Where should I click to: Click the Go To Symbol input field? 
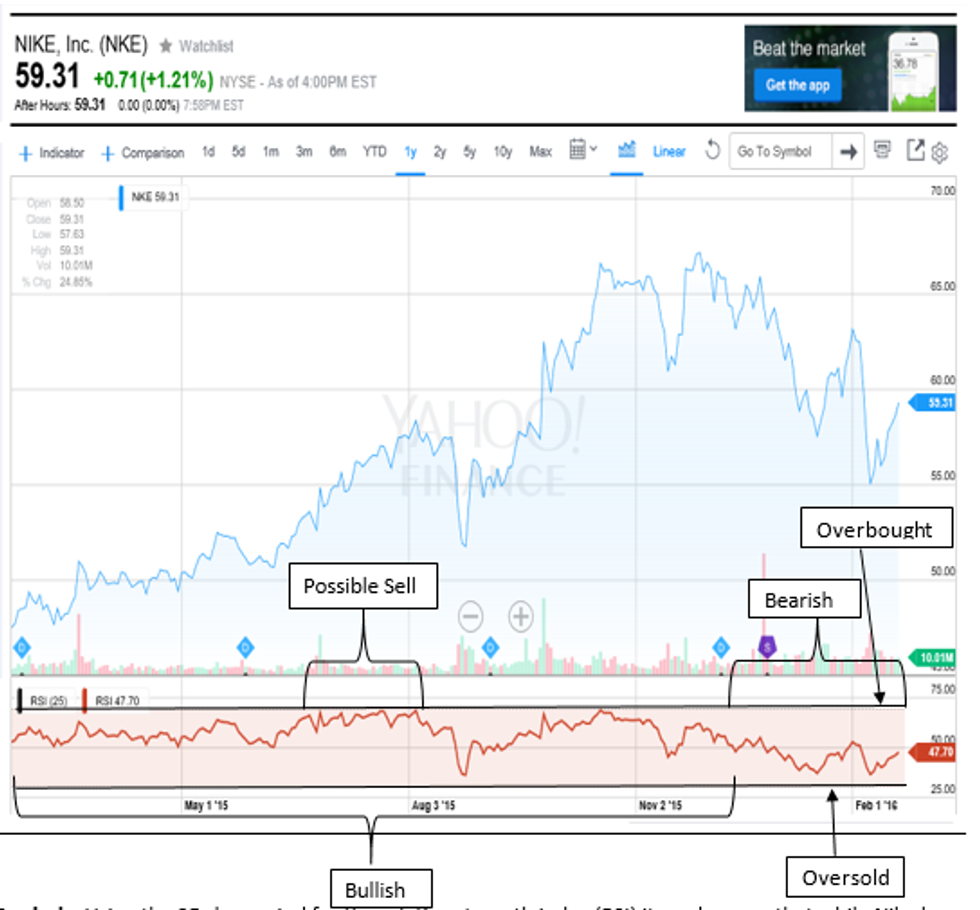click(779, 152)
